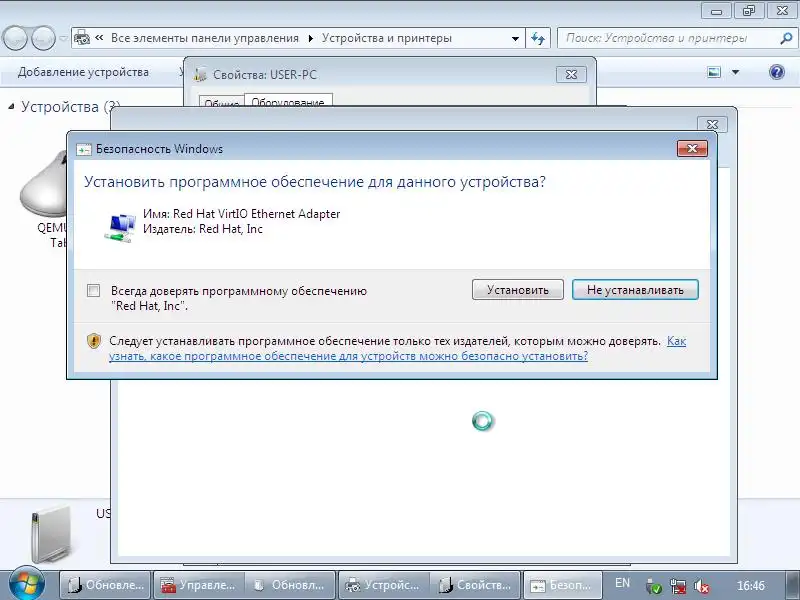The image size is (800, 600).
Task: Click the network status tray icon
Action: click(678, 587)
